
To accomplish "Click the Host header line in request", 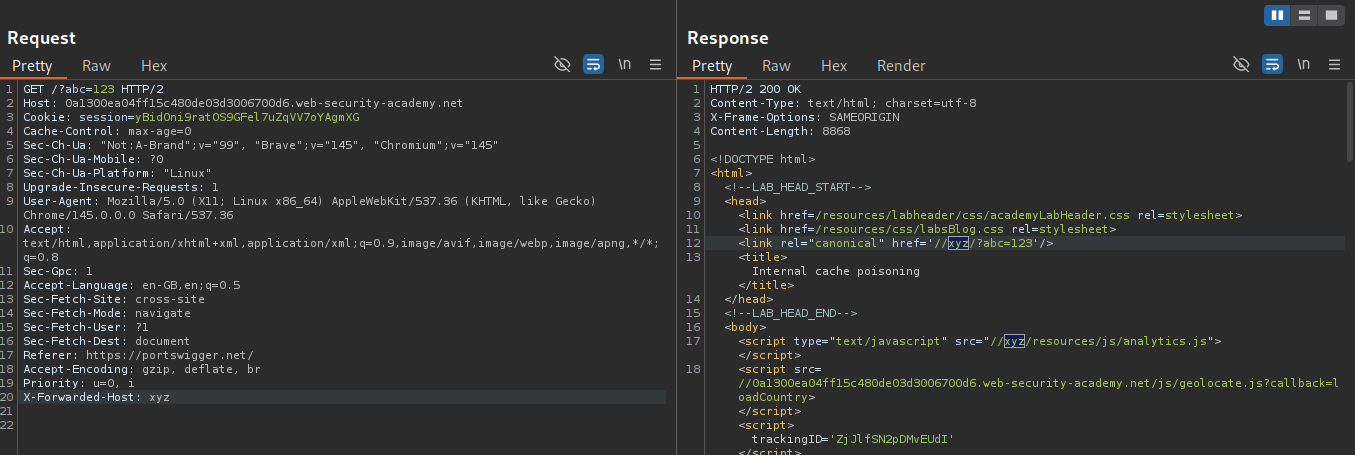I will click(x=243, y=103).
